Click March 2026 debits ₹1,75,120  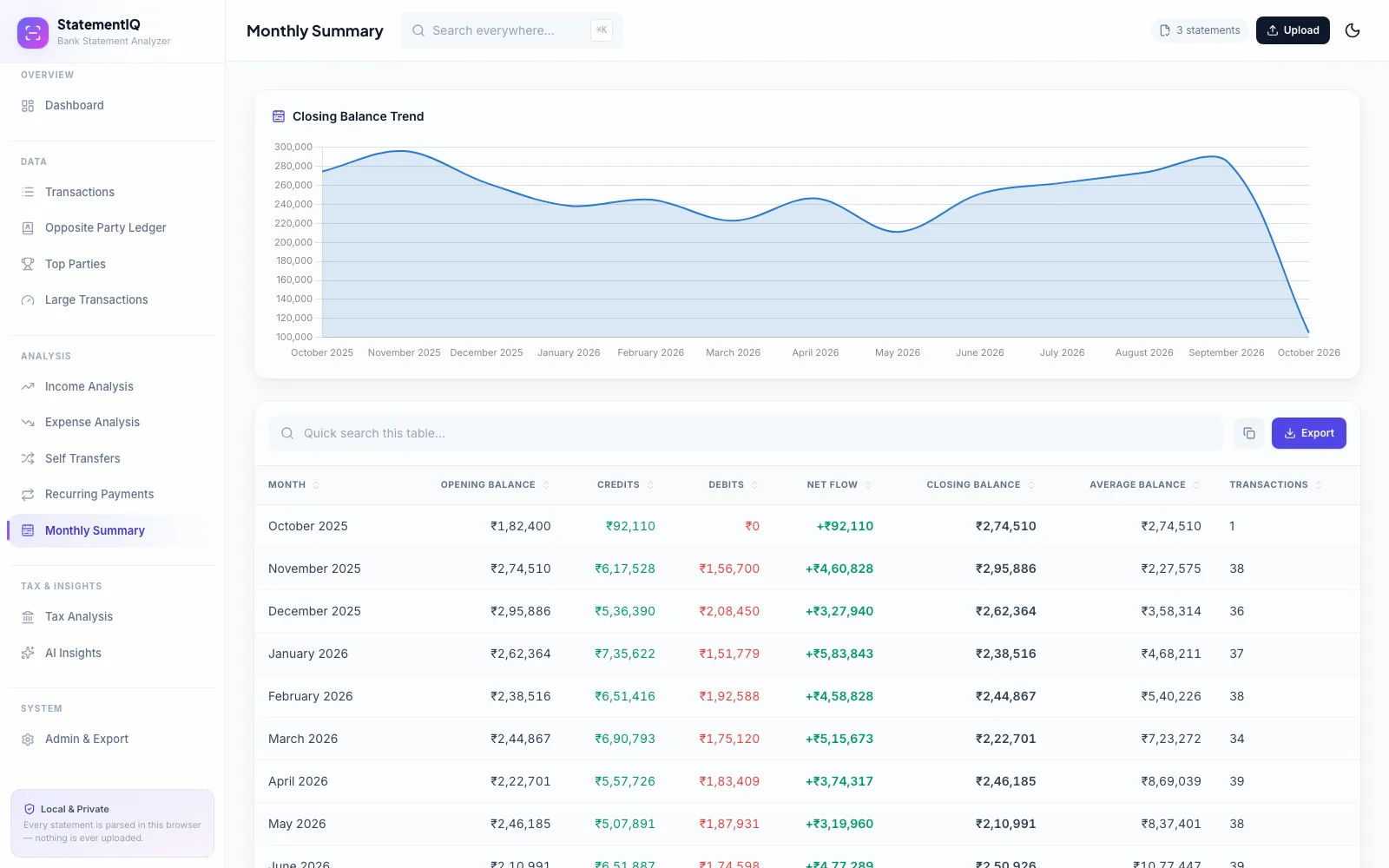[x=729, y=739]
